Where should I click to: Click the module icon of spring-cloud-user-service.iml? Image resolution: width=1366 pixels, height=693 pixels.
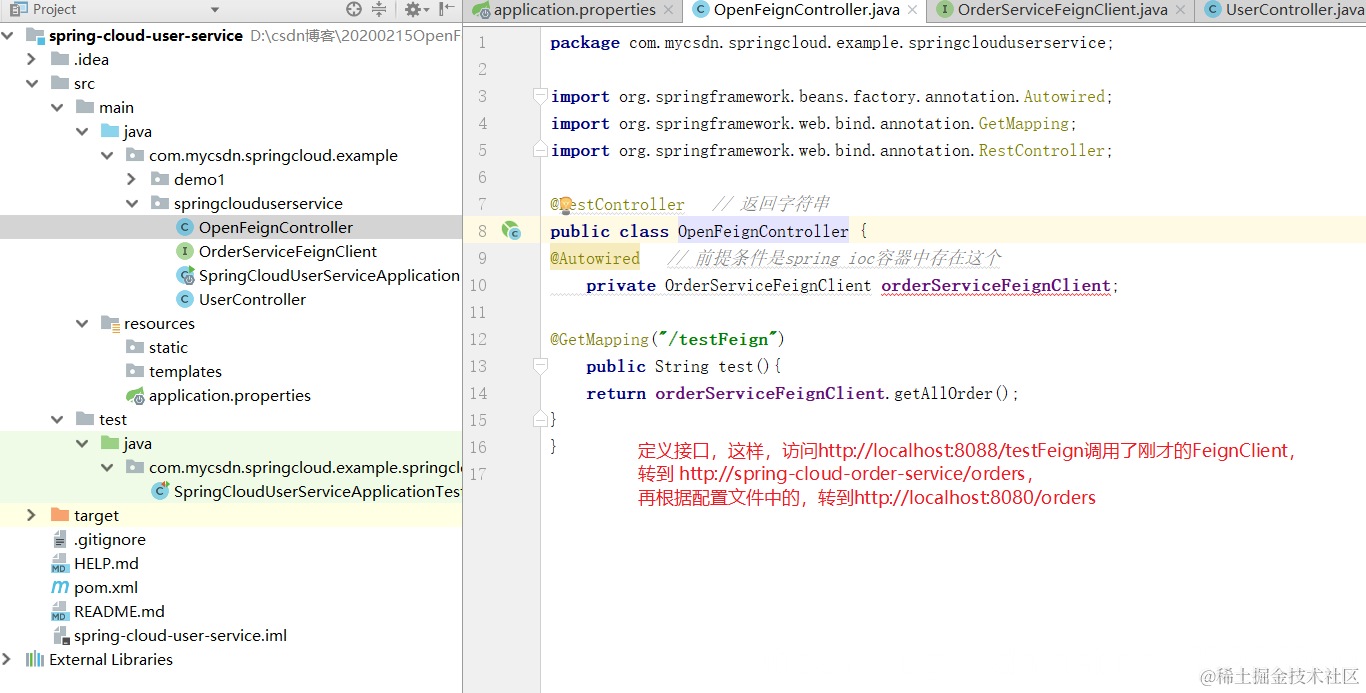click(60, 636)
